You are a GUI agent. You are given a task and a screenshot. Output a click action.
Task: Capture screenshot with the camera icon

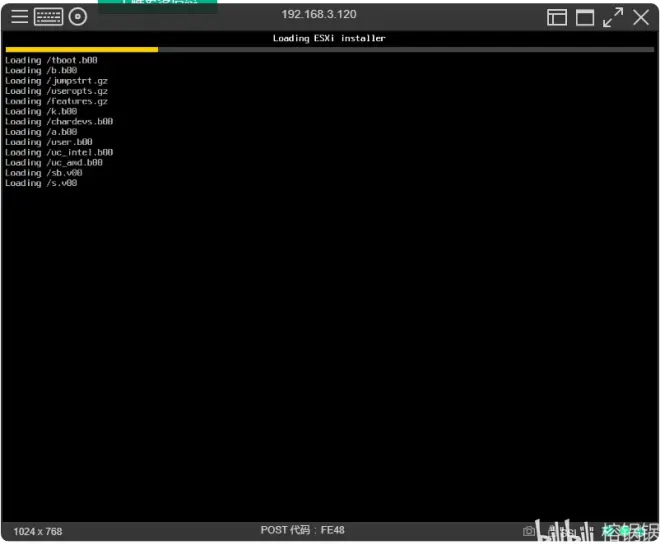(x=528, y=531)
